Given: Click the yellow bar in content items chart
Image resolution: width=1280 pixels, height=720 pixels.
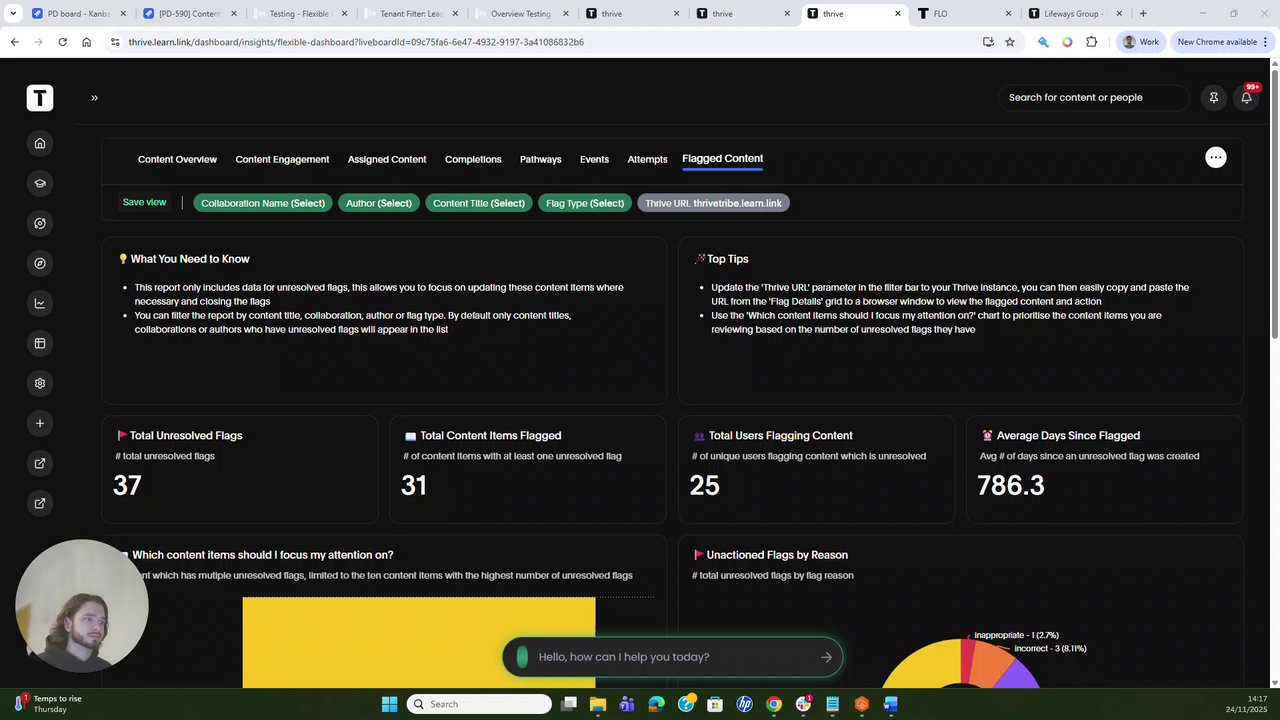Looking at the screenshot, I should click(x=419, y=642).
